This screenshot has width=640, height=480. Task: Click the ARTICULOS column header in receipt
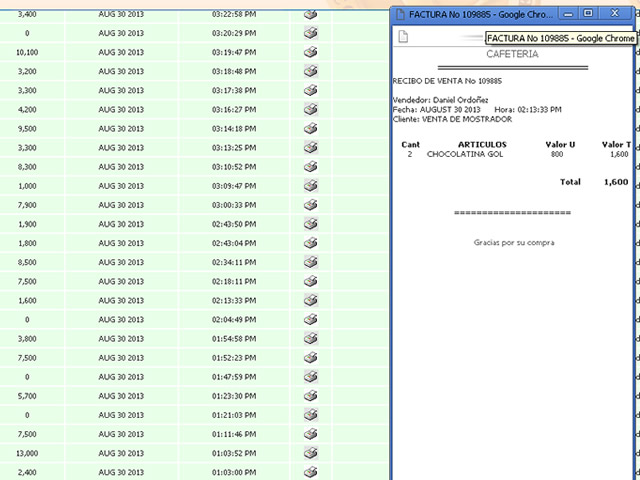tap(482, 144)
